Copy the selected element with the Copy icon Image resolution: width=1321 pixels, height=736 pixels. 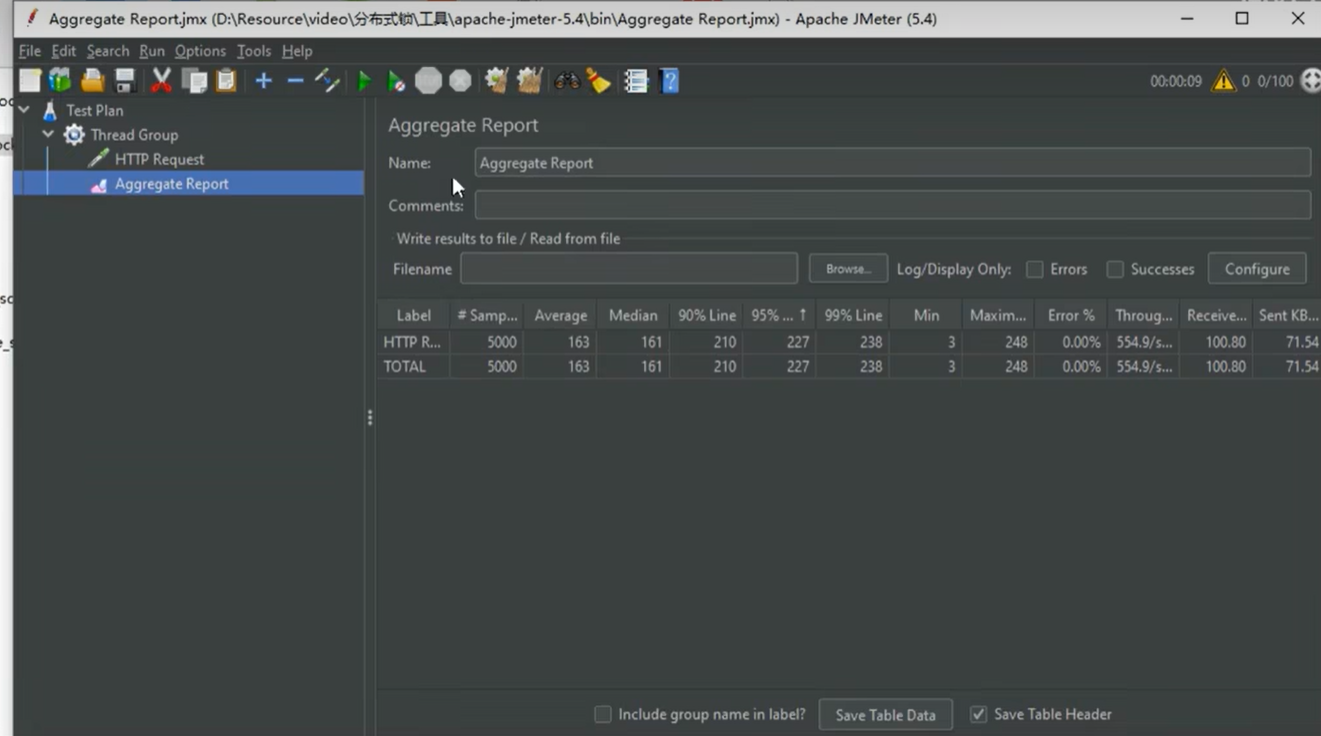[x=194, y=81]
